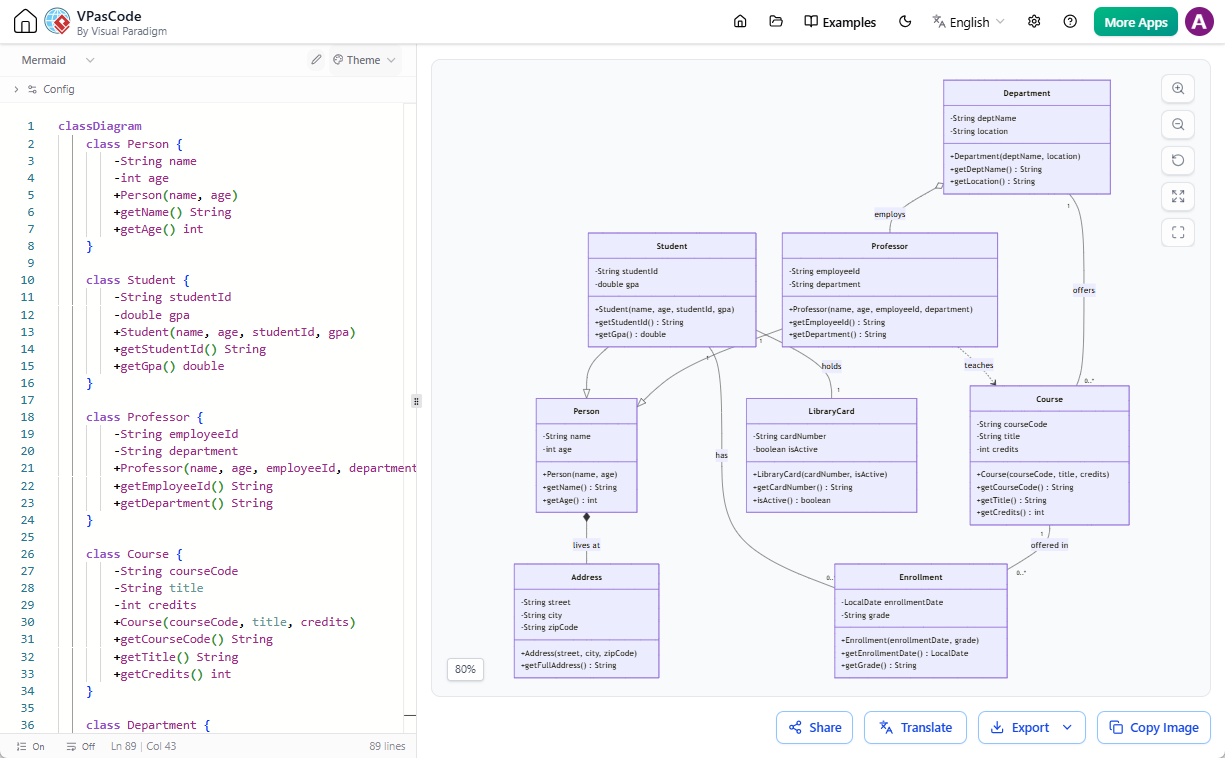The height and width of the screenshot is (758, 1225).
Task: Click the pencil edit icon
Action: click(316, 60)
